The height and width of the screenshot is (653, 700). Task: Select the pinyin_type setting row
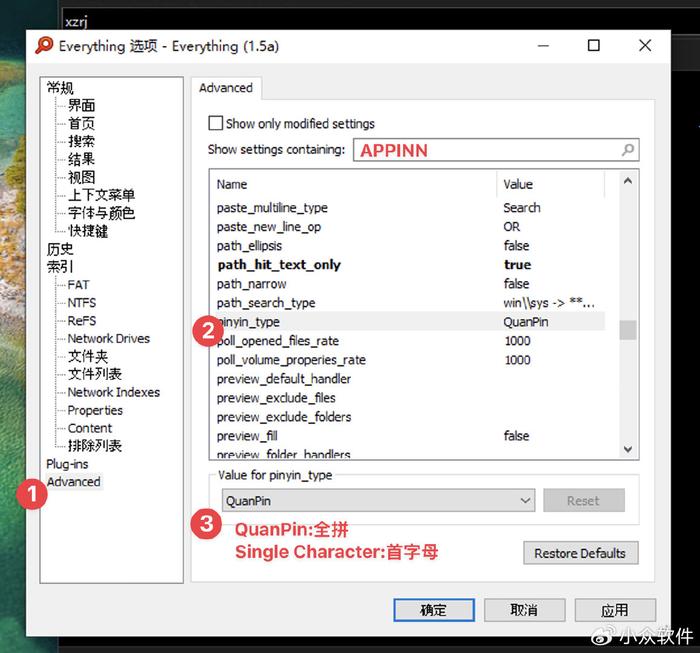tap(407, 322)
